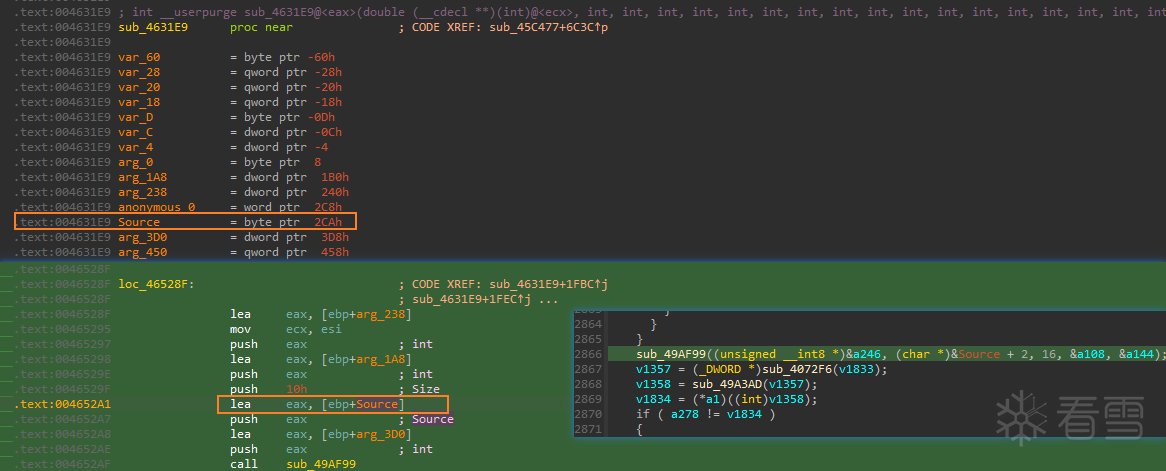1166x471 pixels.
Task: Click arg_238 in the declaration list
Action: (x=141, y=192)
